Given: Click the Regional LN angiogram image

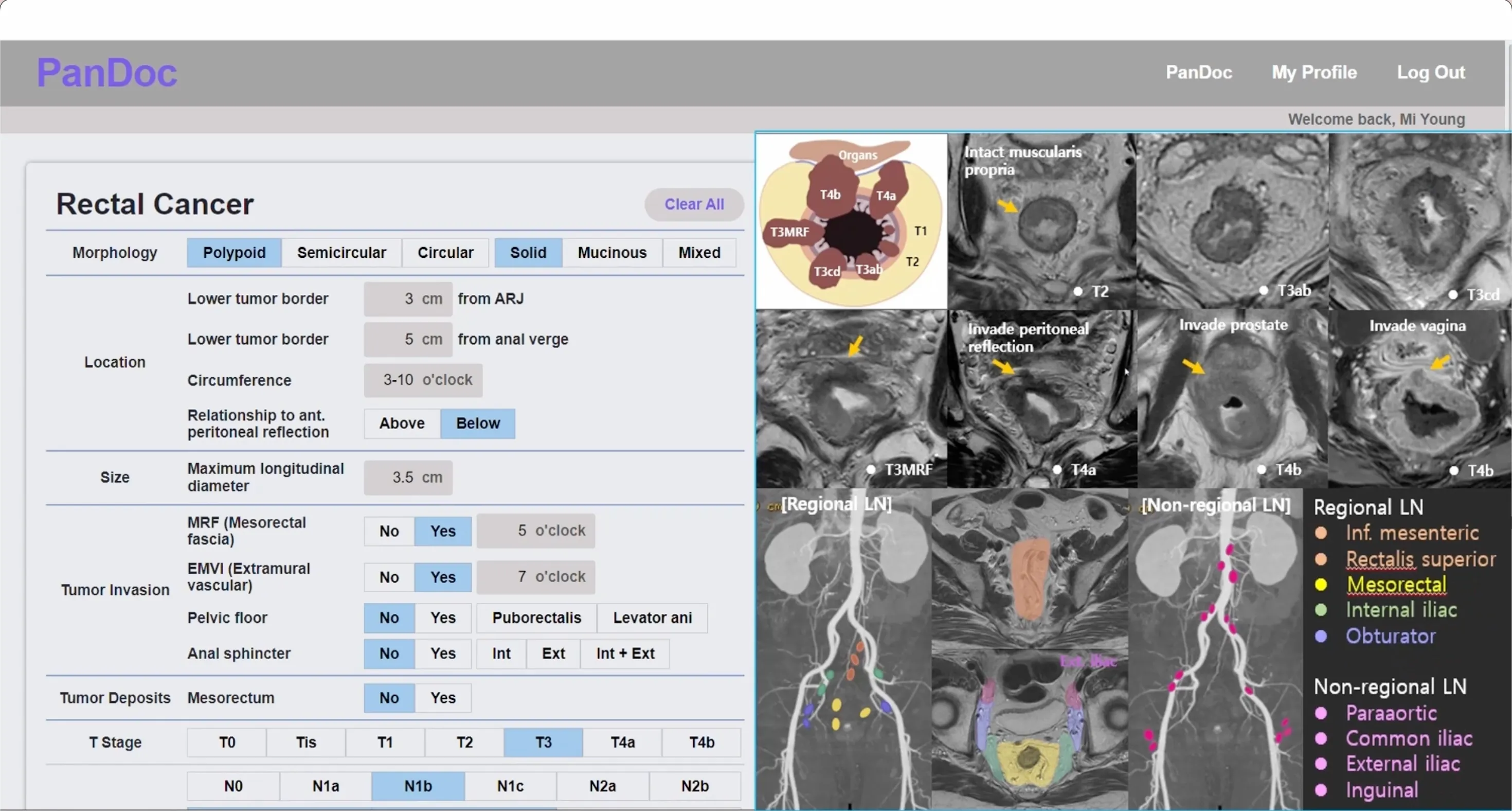Looking at the screenshot, I should tap(843, 649).
